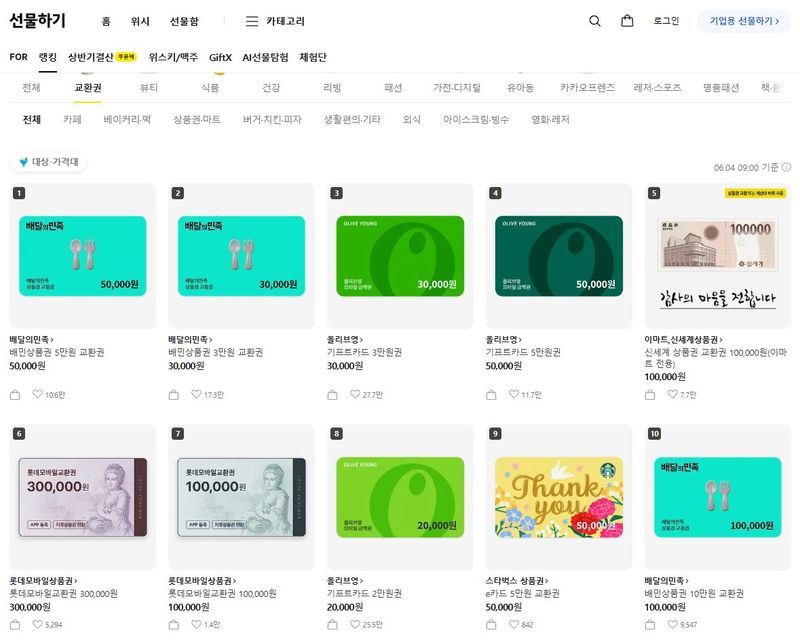This screenshot has width=800, height=641.
Task: Filter by 카페 subcategory
Action: point(72,119)
